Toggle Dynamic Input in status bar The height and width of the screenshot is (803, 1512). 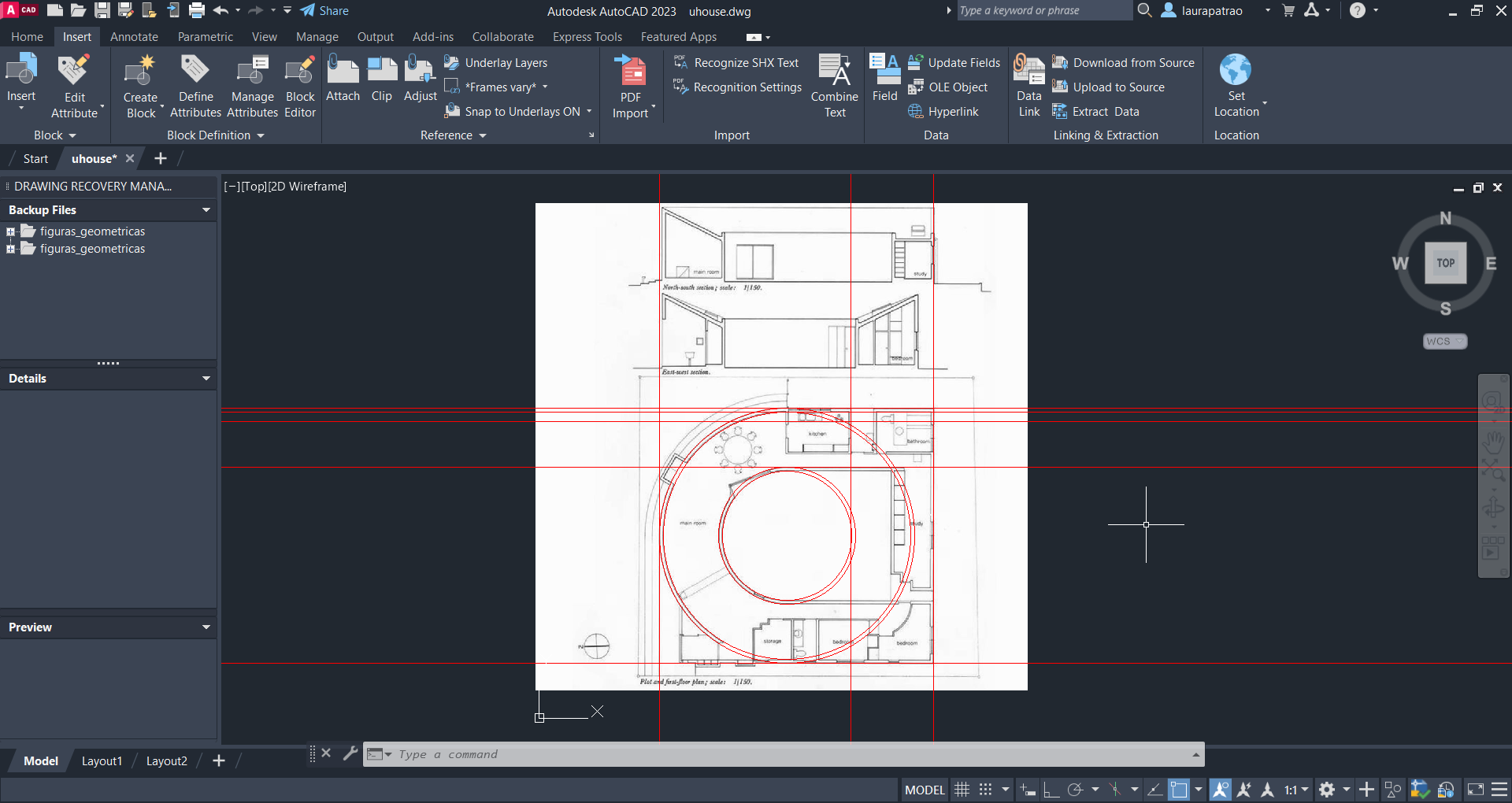coord(1027,790)
